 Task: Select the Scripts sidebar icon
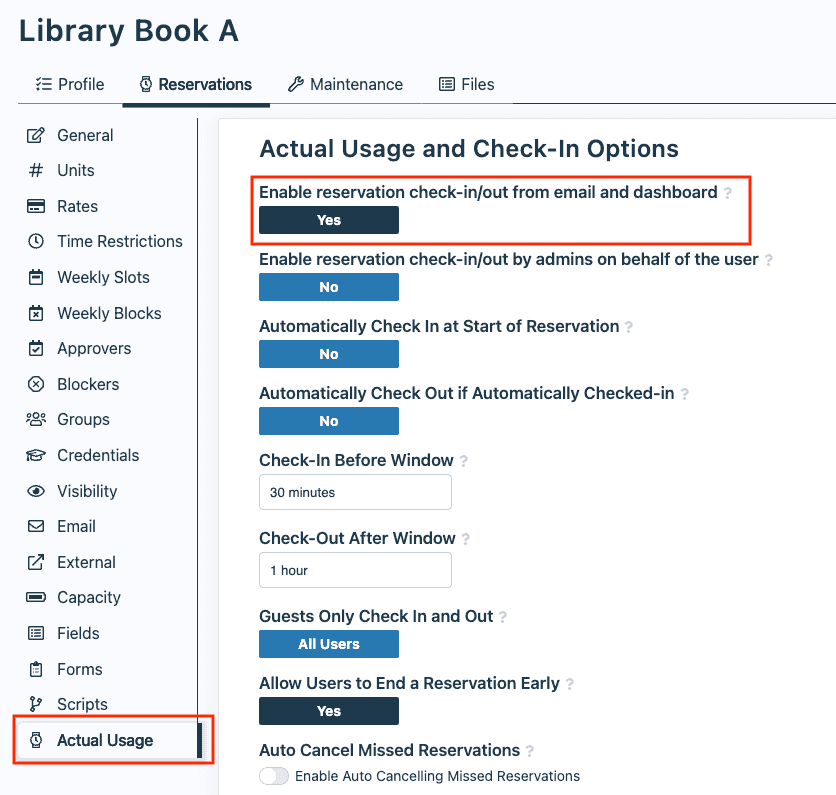tap(36, 704)
